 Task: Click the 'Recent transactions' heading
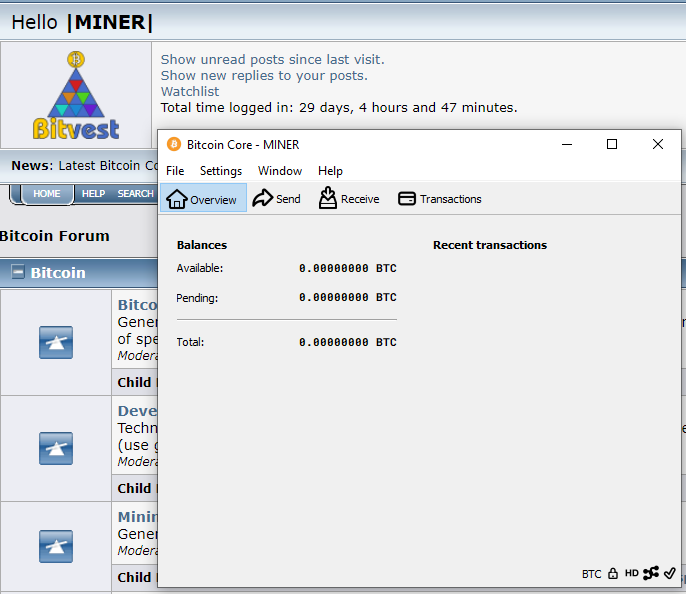(x=490, y=245)
